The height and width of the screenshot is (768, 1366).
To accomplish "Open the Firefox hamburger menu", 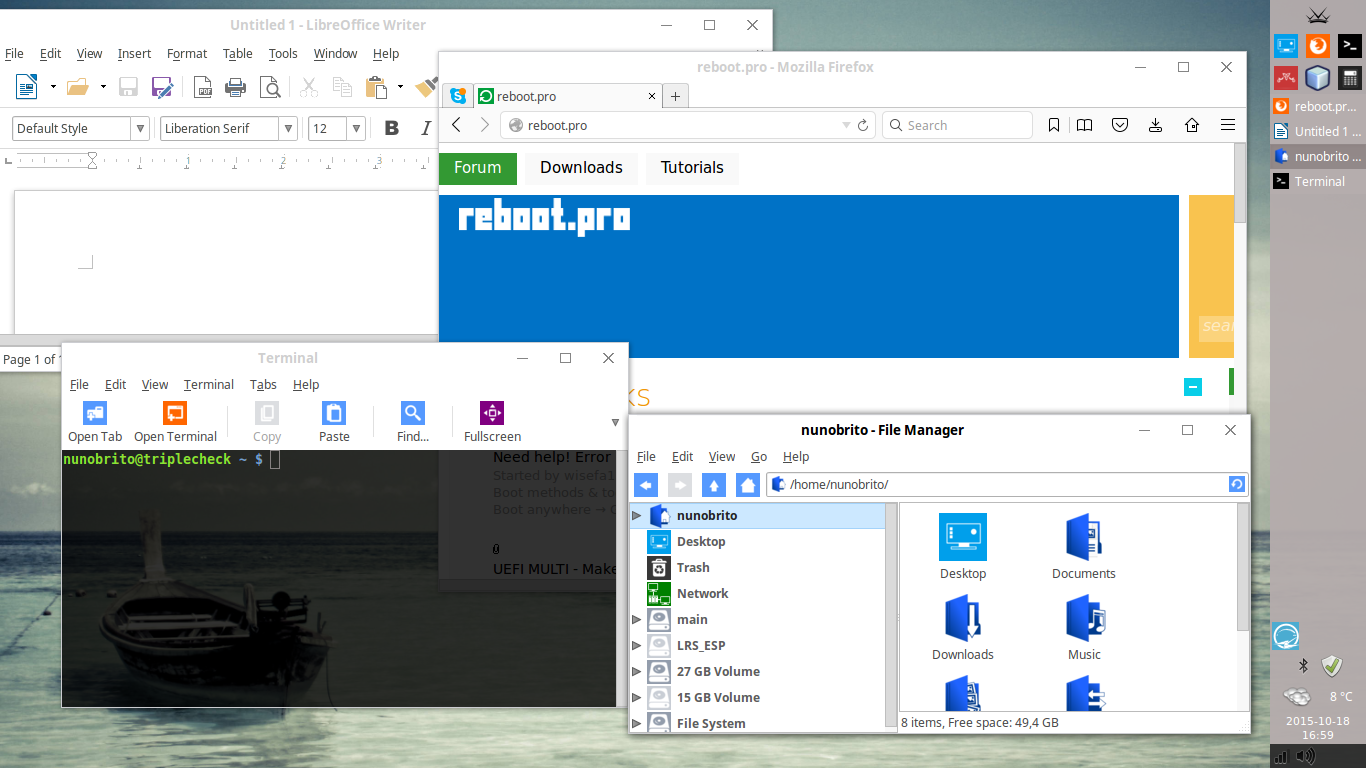I will tap(1228, 125).
